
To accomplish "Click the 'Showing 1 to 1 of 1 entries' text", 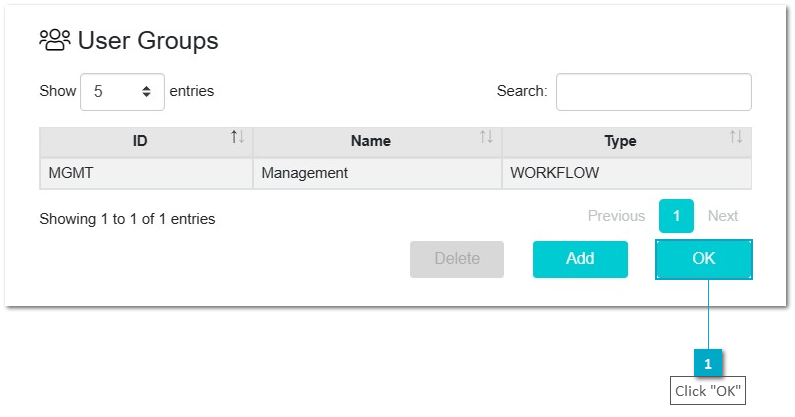I will pos(127,219).
